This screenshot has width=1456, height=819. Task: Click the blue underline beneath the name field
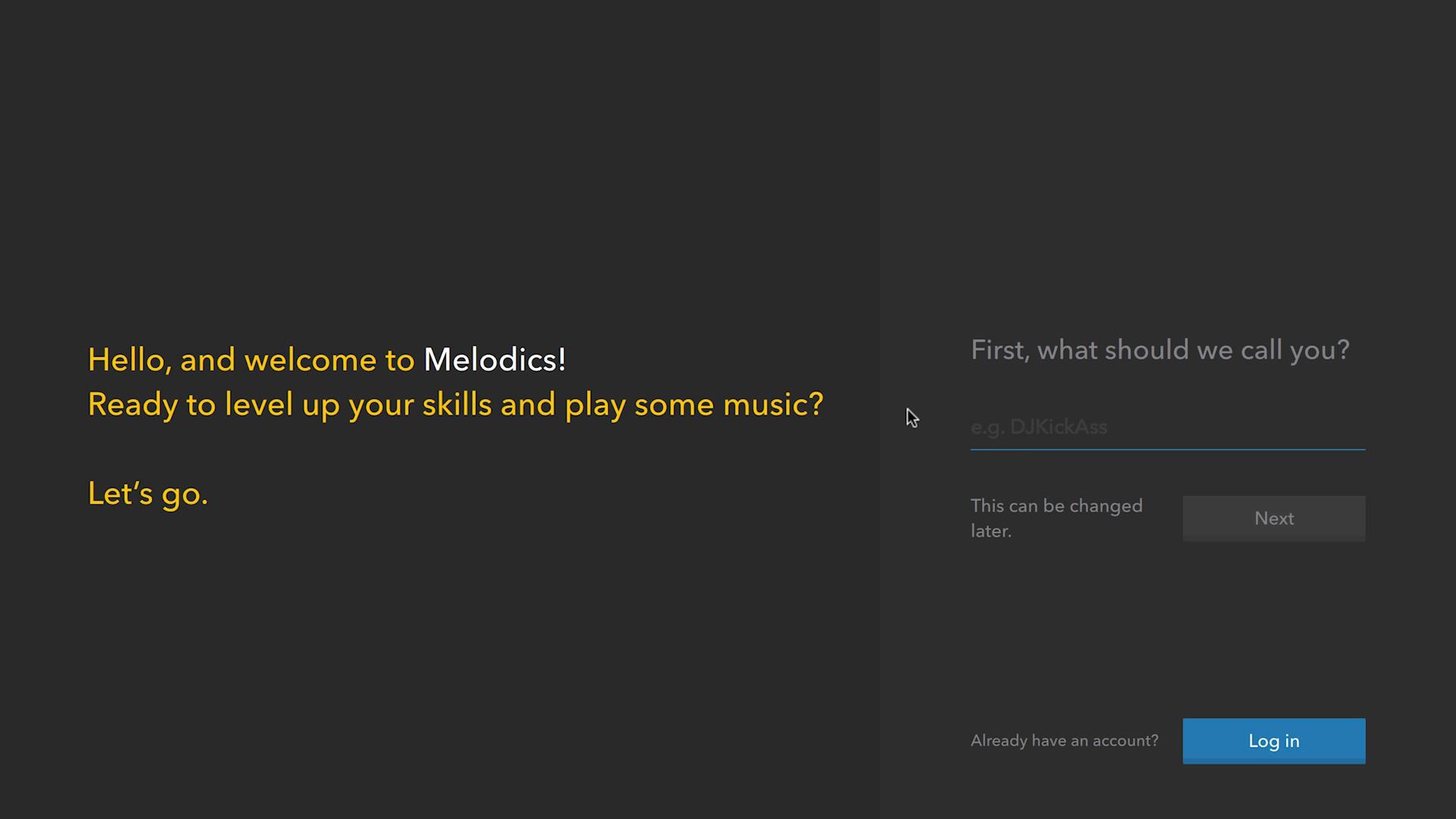[x=1168, y=450]
